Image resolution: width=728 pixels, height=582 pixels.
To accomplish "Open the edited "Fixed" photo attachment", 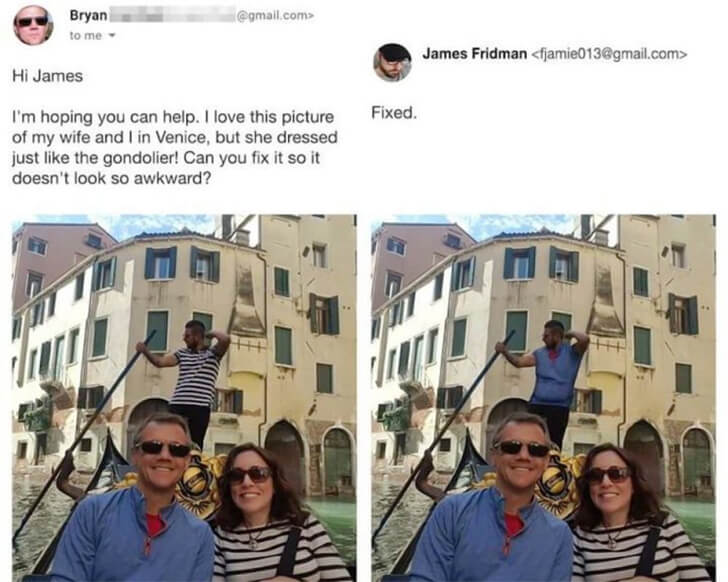I will tap(544, 398).
